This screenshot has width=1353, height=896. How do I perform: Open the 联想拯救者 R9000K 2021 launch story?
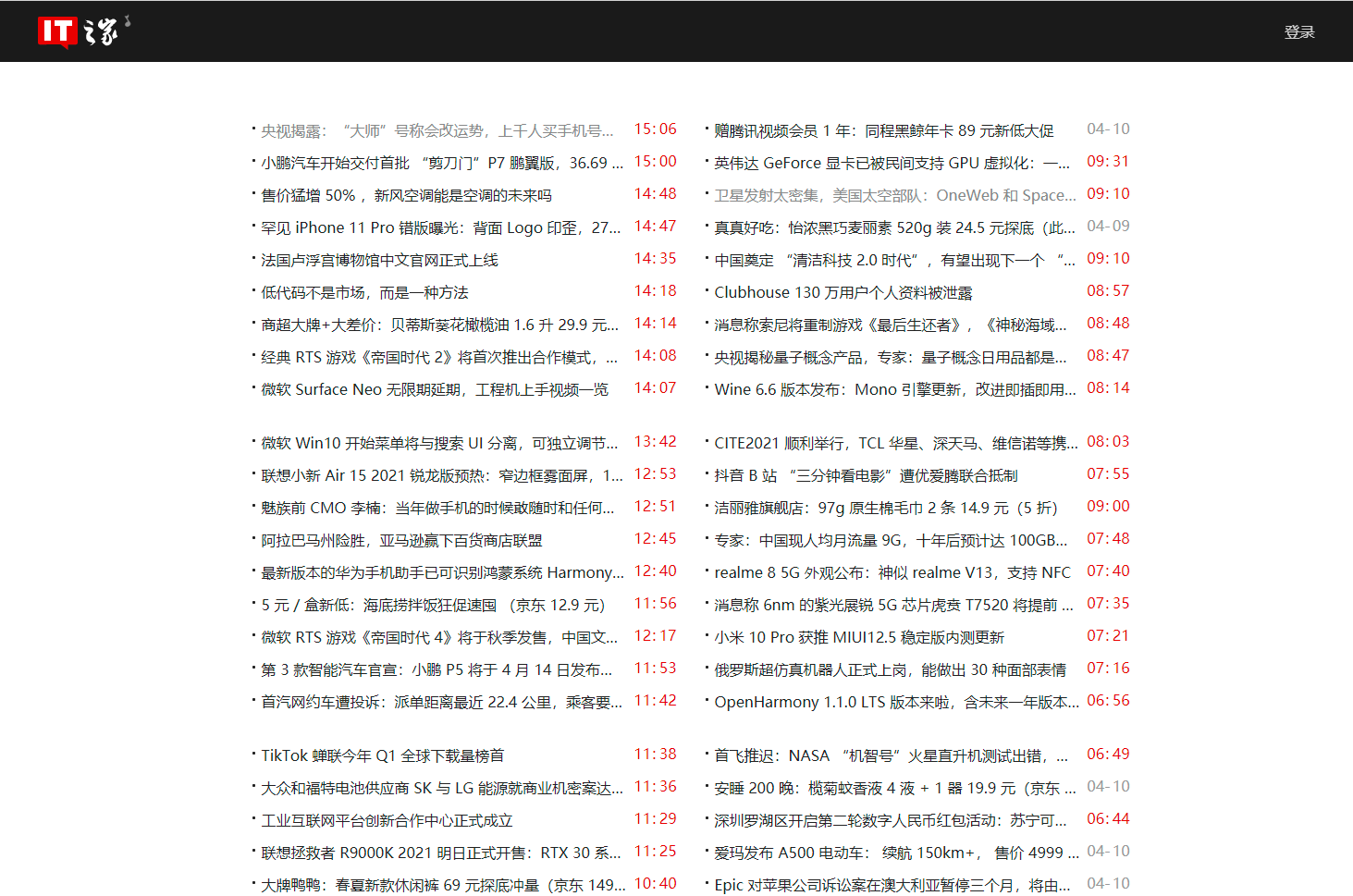click(435, 852)
